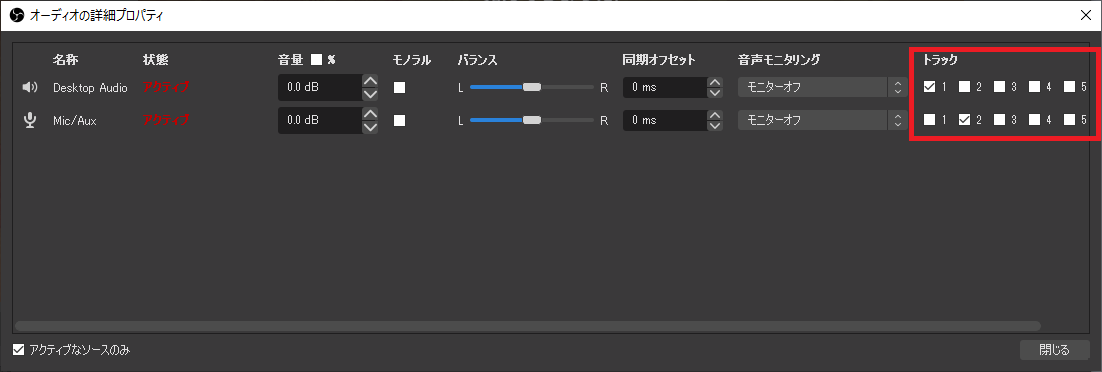Click the horizontal scrollbar
Viewport: 1102px width, 372px height.
tap(527, 326)
